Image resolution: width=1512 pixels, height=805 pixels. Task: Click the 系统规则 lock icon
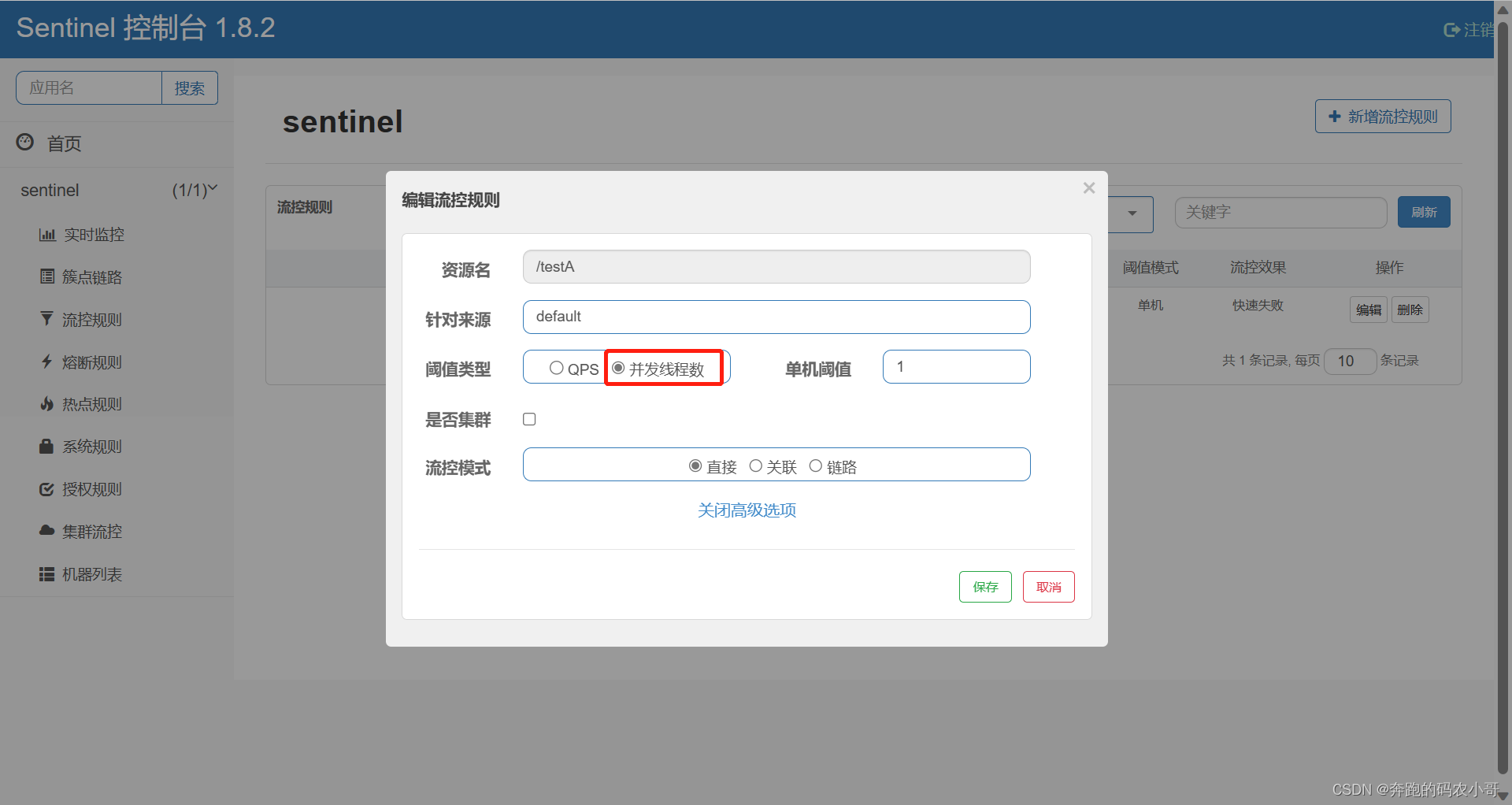(x=47, y=446)
